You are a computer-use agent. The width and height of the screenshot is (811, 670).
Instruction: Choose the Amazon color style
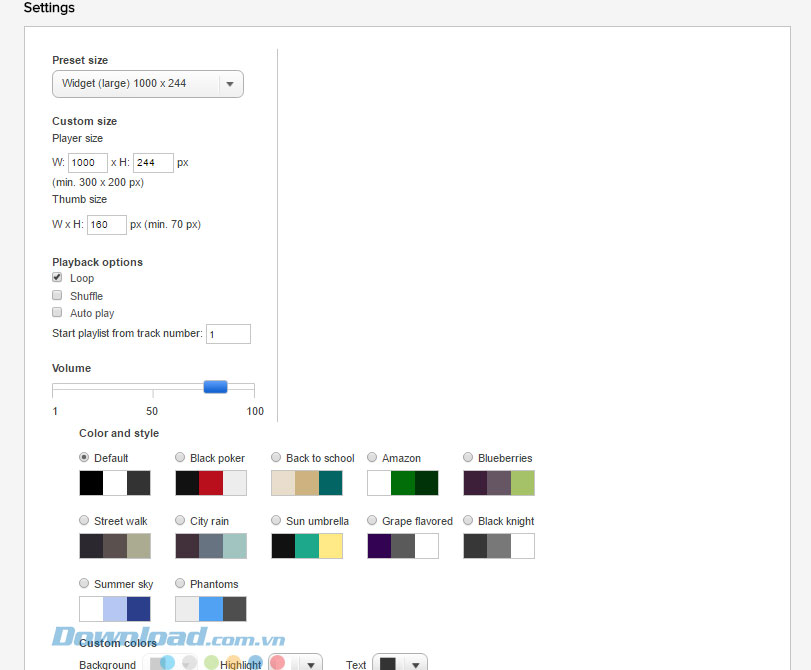(373, 458)
